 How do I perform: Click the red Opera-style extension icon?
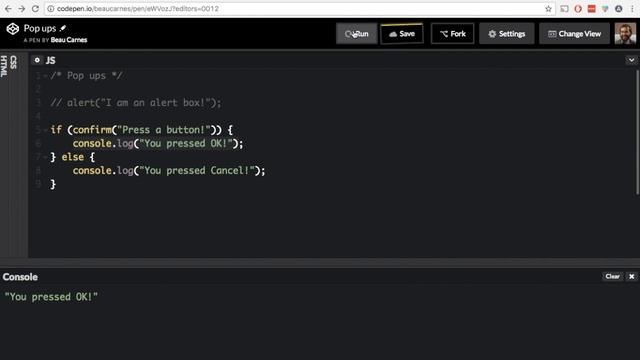(x=578, y=9)
